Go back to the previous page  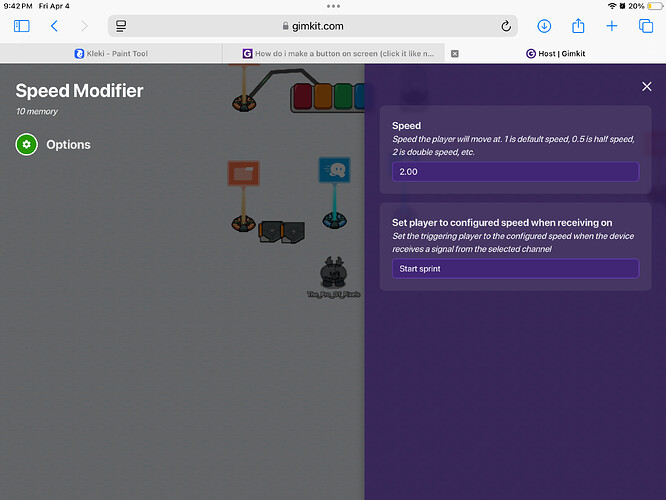(x=54, y=26)
